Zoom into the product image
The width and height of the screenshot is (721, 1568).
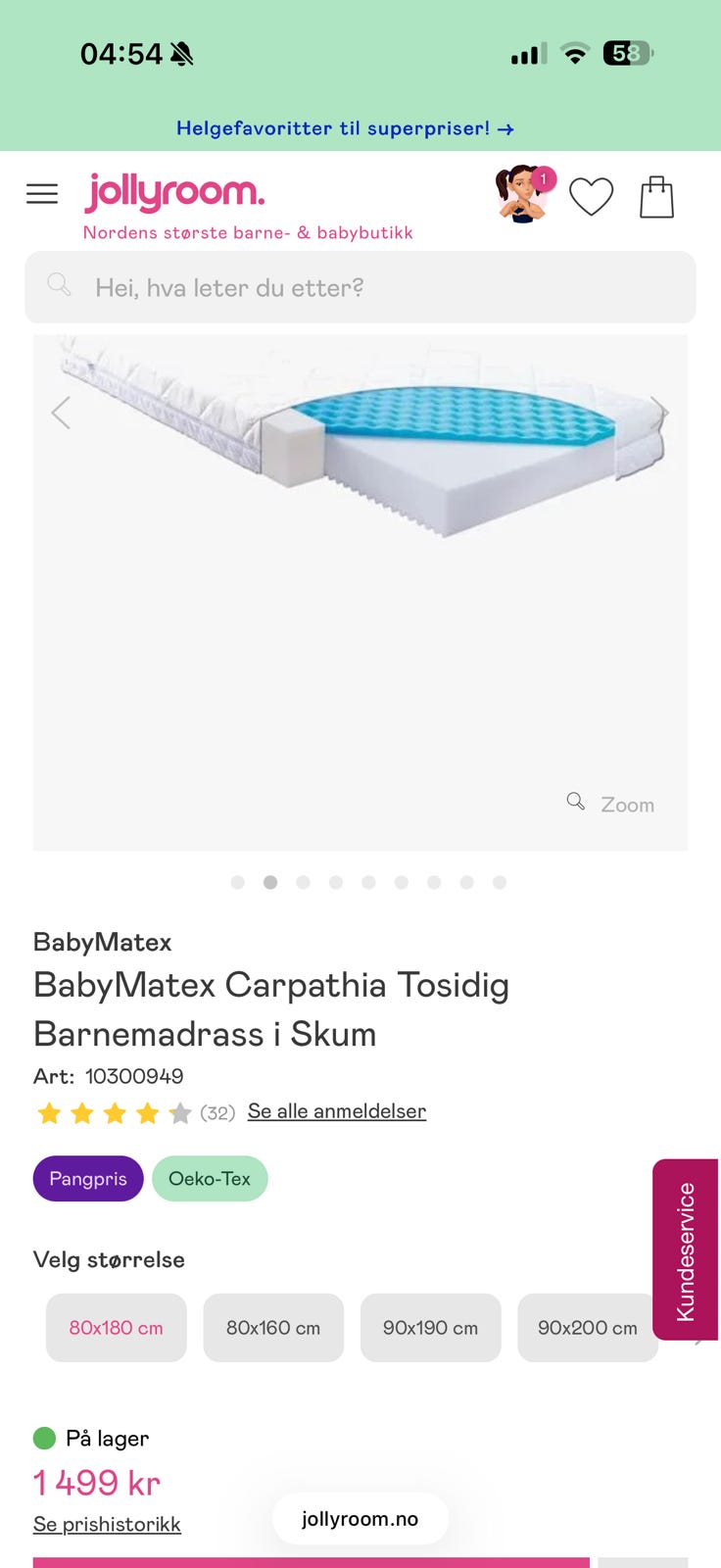tap(611, 804)
